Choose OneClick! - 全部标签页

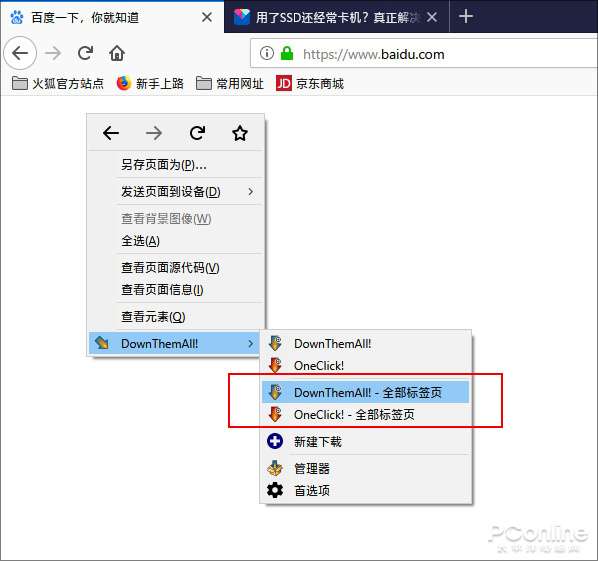tap(365, 414)
